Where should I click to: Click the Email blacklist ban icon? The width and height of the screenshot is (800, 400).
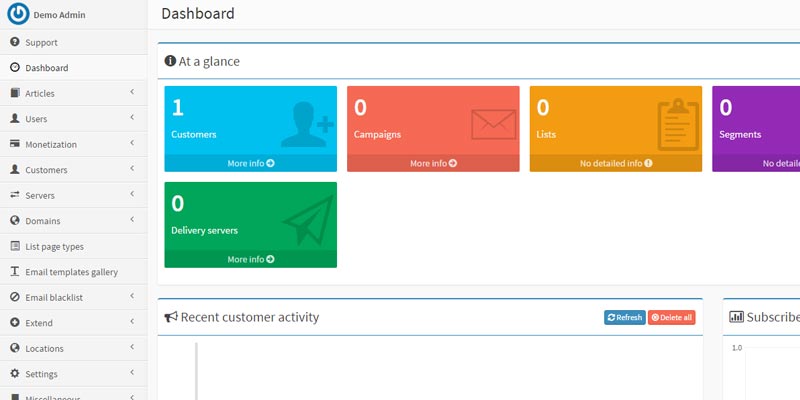[x=15, y=297]
